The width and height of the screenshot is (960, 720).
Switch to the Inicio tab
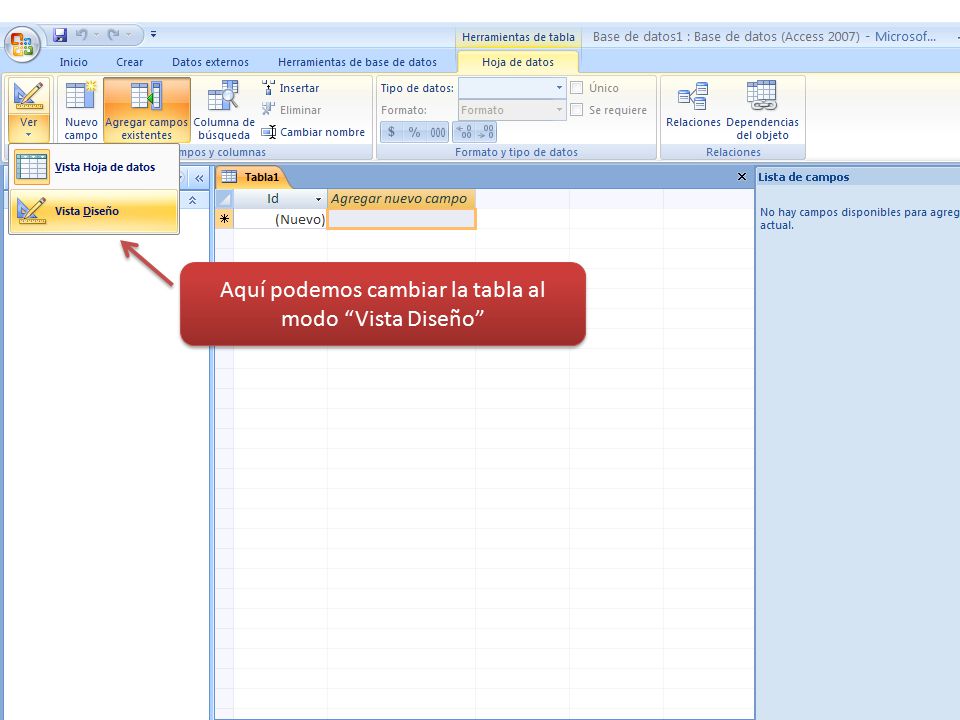tap(73, 62)
